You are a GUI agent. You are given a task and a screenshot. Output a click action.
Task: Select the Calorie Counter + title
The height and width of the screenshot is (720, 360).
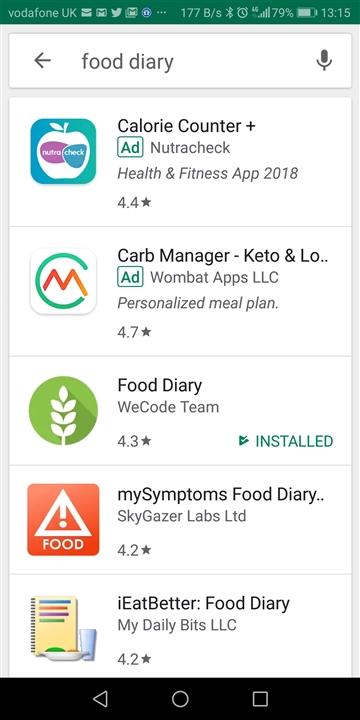pyautogui.click(x=186, y=126)
